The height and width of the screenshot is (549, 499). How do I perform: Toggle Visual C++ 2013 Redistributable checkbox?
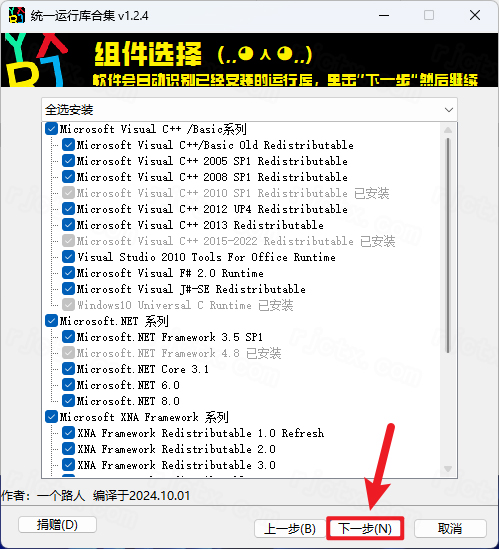[x=68, y=225]
